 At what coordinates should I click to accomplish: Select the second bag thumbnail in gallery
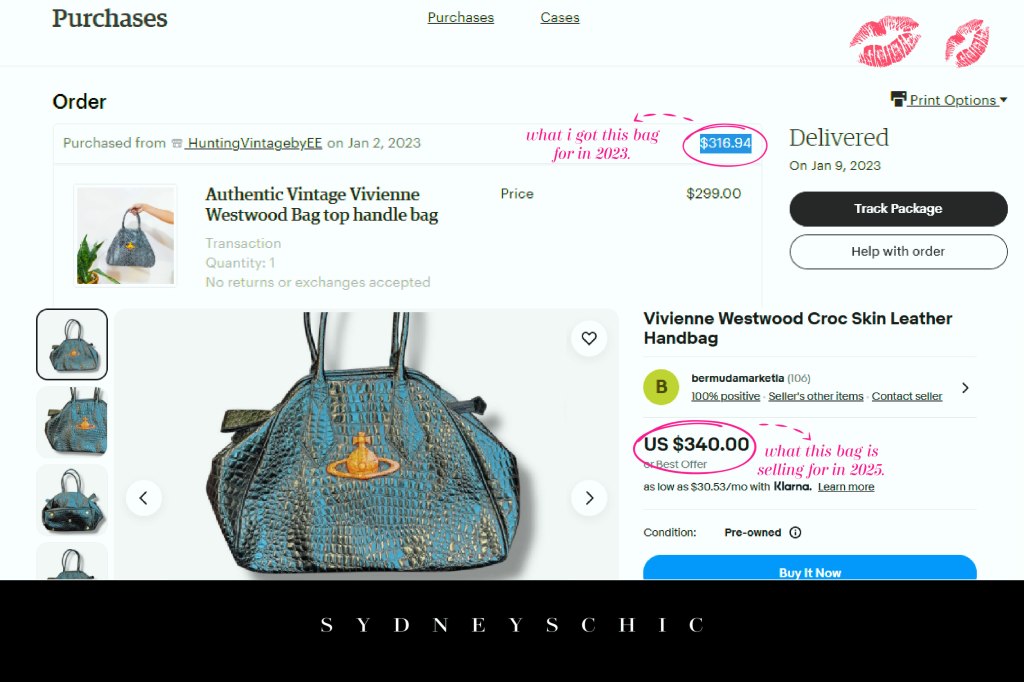72,422
